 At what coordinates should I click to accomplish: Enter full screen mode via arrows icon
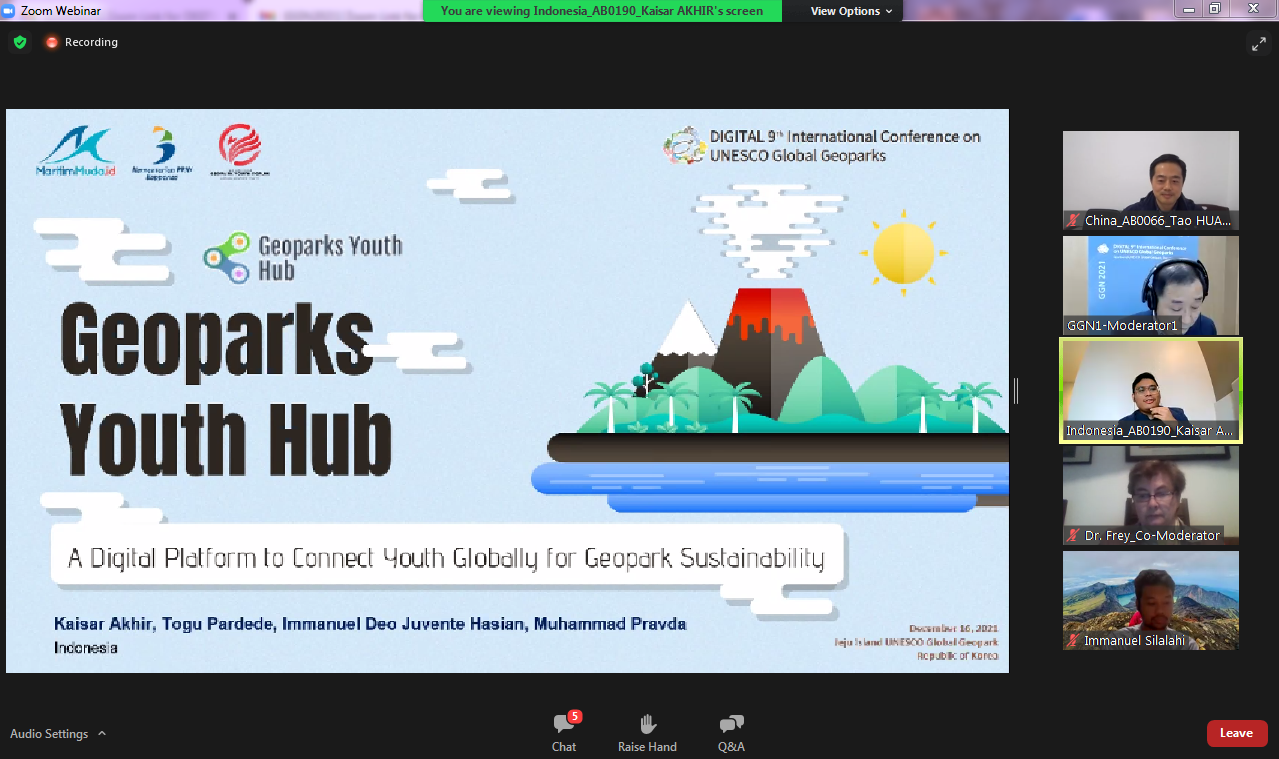[x=1258, y=43]
